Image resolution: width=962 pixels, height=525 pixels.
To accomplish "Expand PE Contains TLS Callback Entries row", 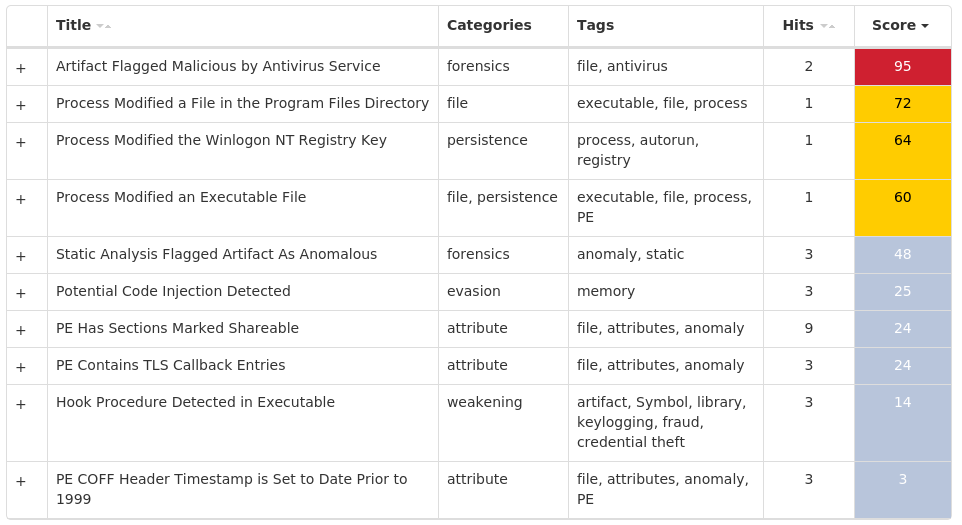I will click(21, 367).
